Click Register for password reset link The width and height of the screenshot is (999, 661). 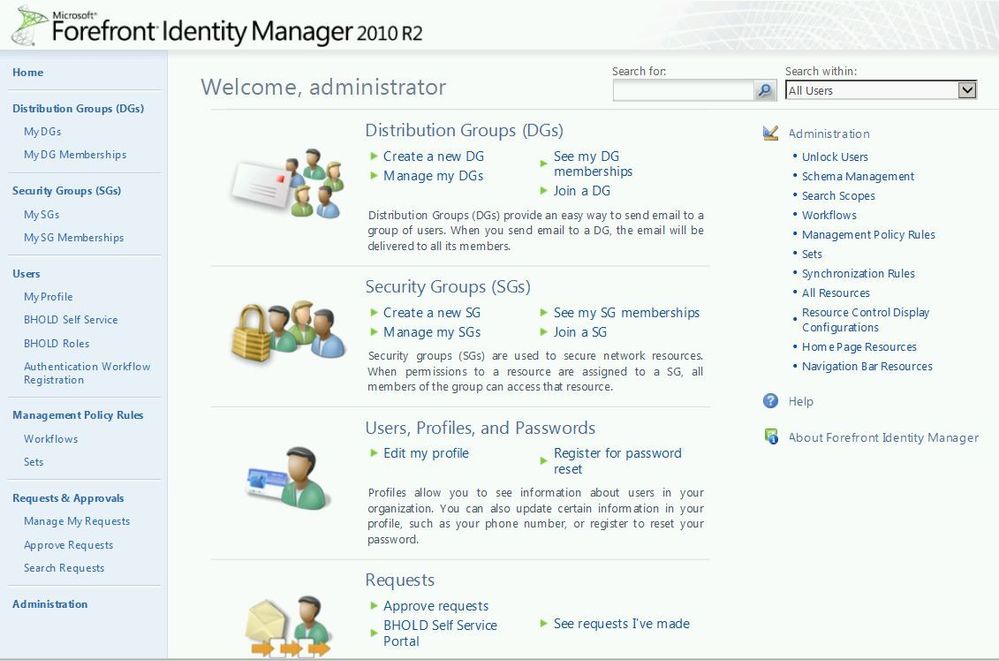point(617,461)
